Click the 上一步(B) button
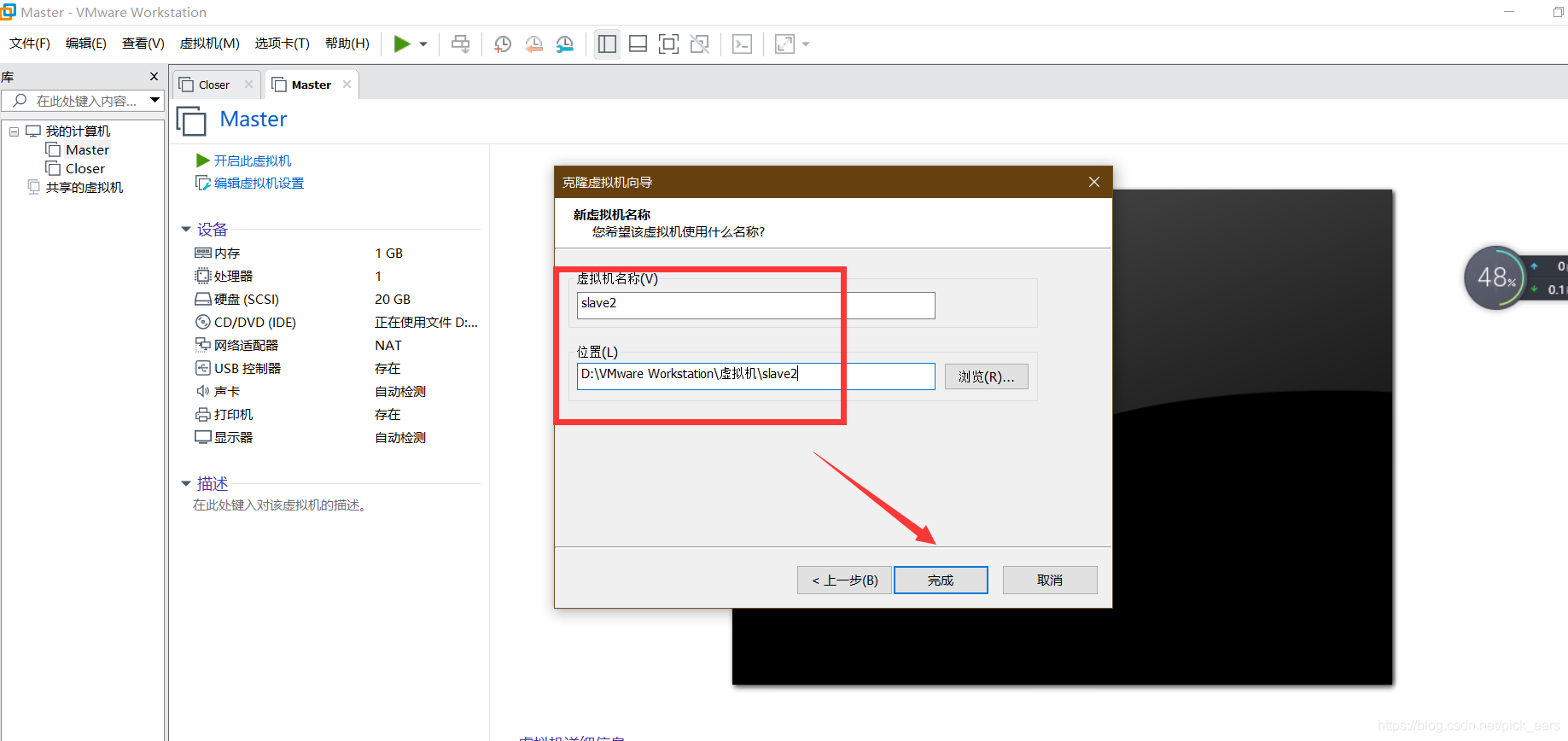 (844, 580)
